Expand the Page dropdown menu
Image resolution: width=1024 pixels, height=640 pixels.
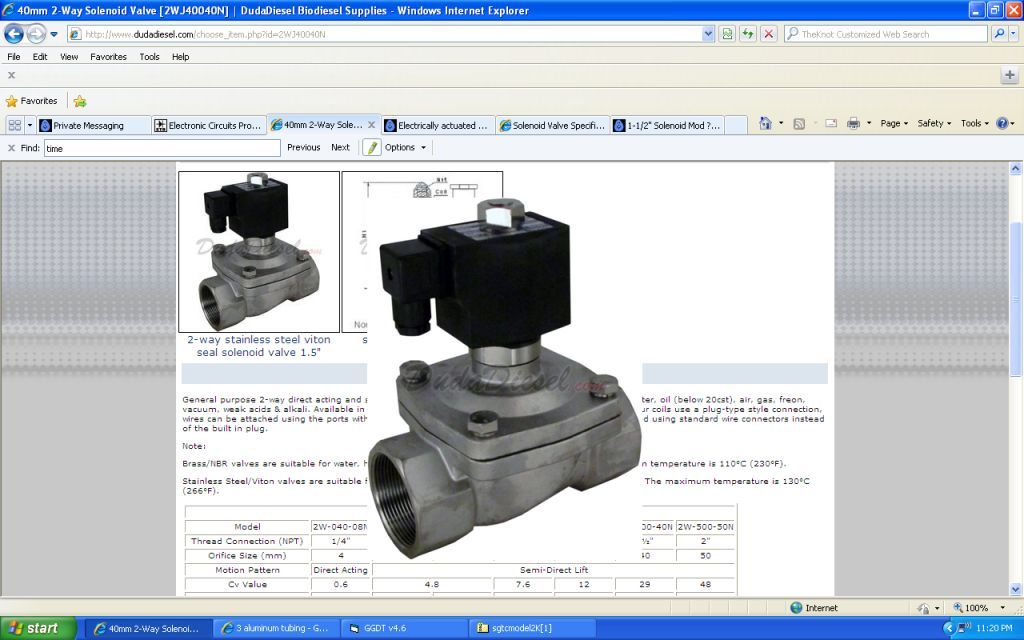tap(894, 123)
